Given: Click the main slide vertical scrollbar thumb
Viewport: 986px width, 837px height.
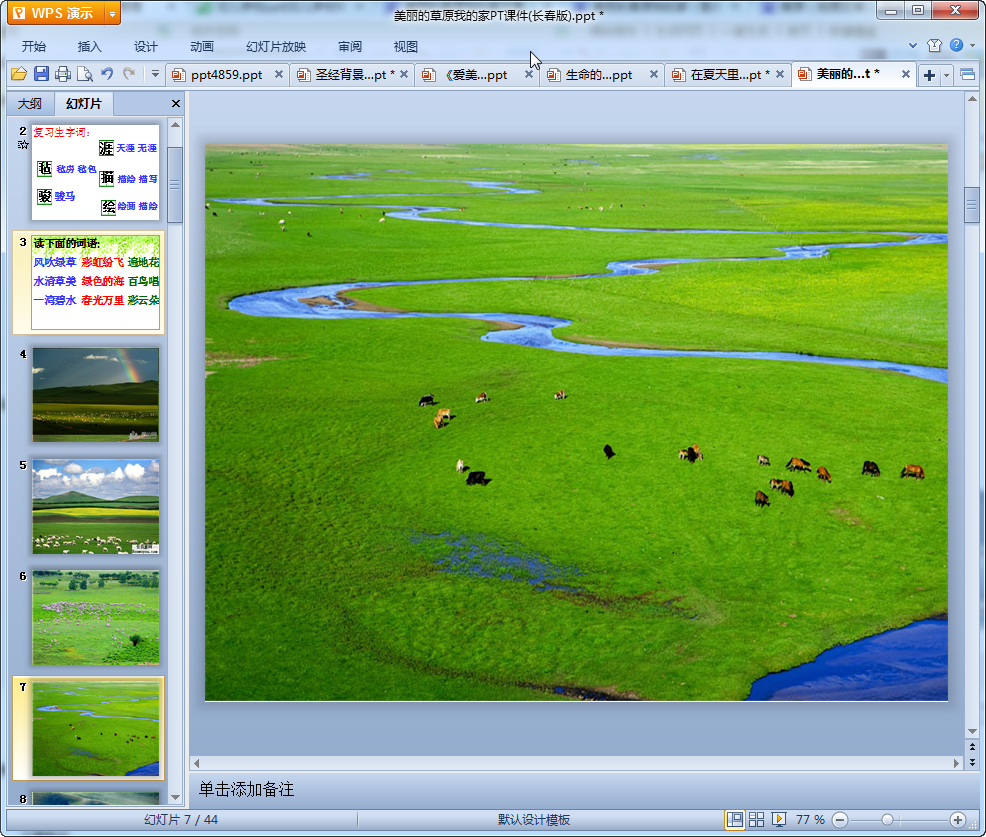Looking at the screenshot, I should tap(972, 204).
